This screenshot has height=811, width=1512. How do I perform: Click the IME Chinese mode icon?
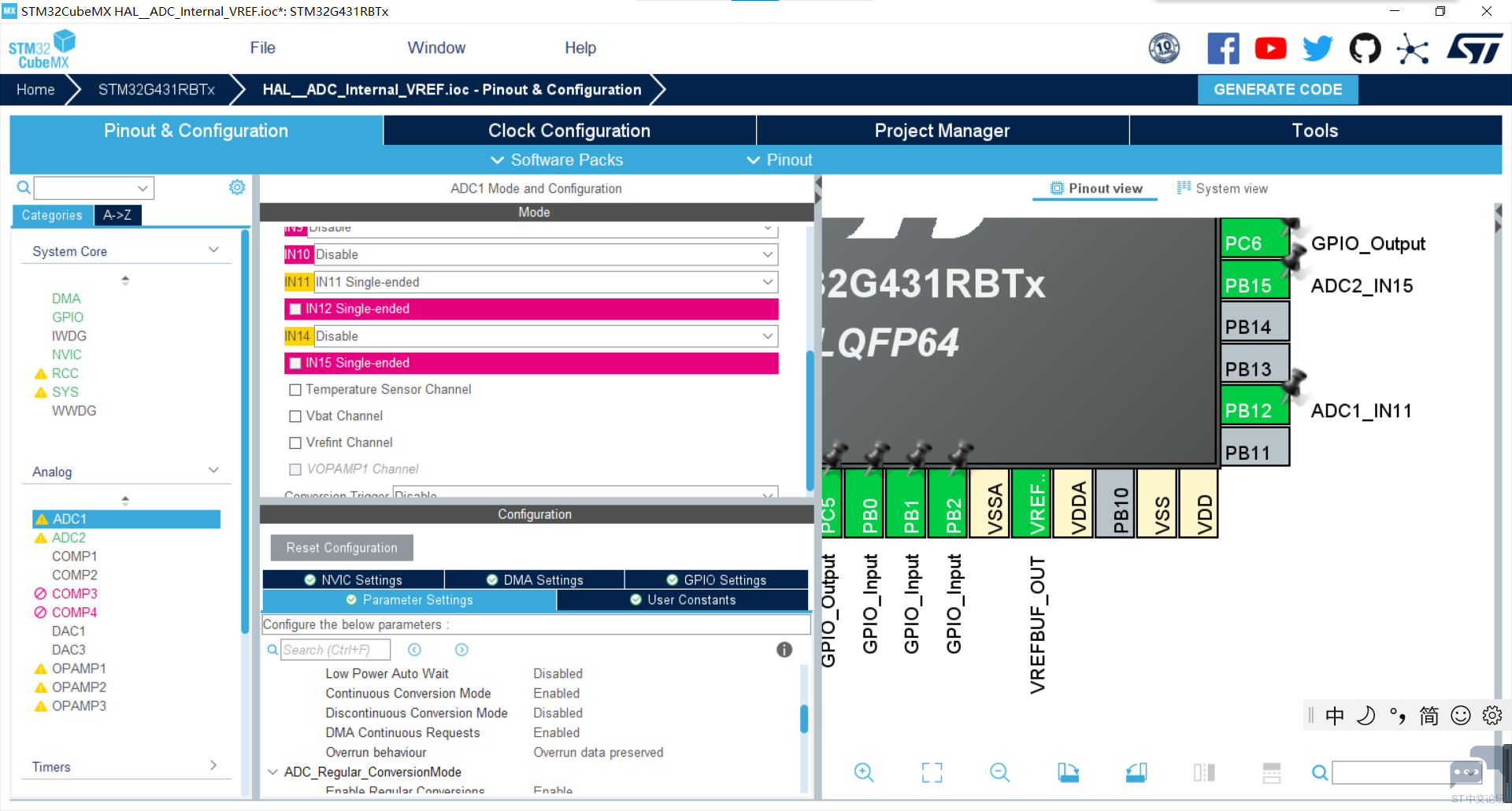1335,715
